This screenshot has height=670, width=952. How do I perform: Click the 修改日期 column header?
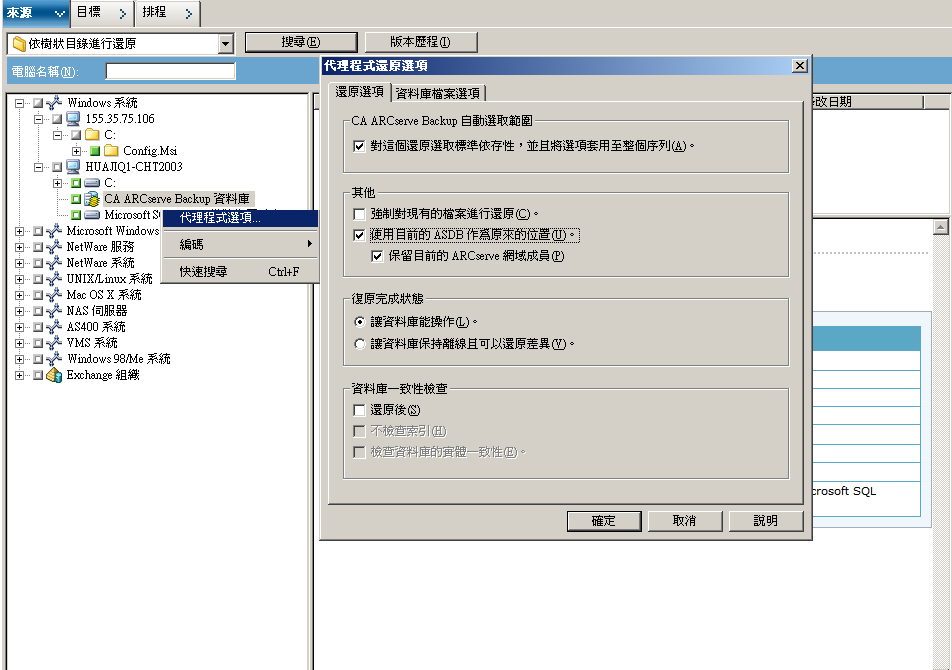(868, 102)
